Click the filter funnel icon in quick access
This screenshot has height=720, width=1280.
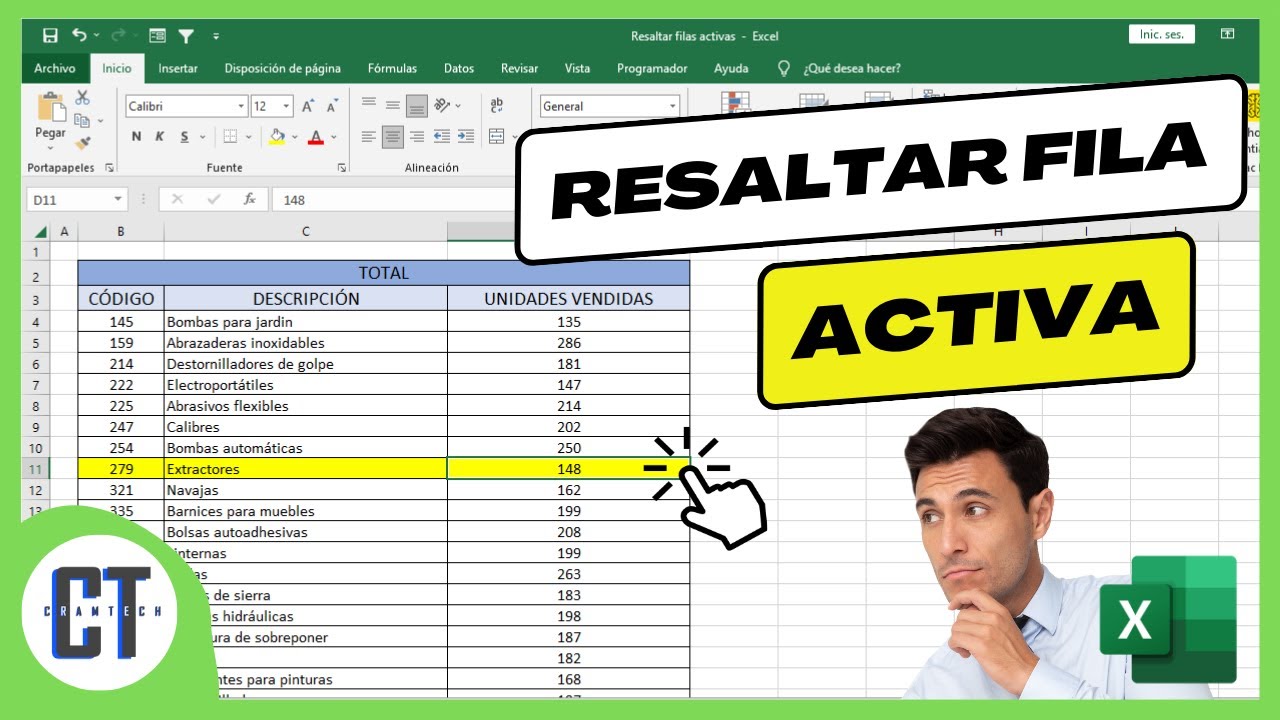(186, 35)
